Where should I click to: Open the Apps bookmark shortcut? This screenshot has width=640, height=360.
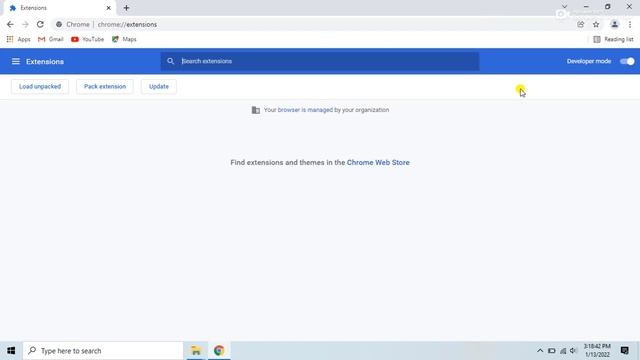[18, 39]
